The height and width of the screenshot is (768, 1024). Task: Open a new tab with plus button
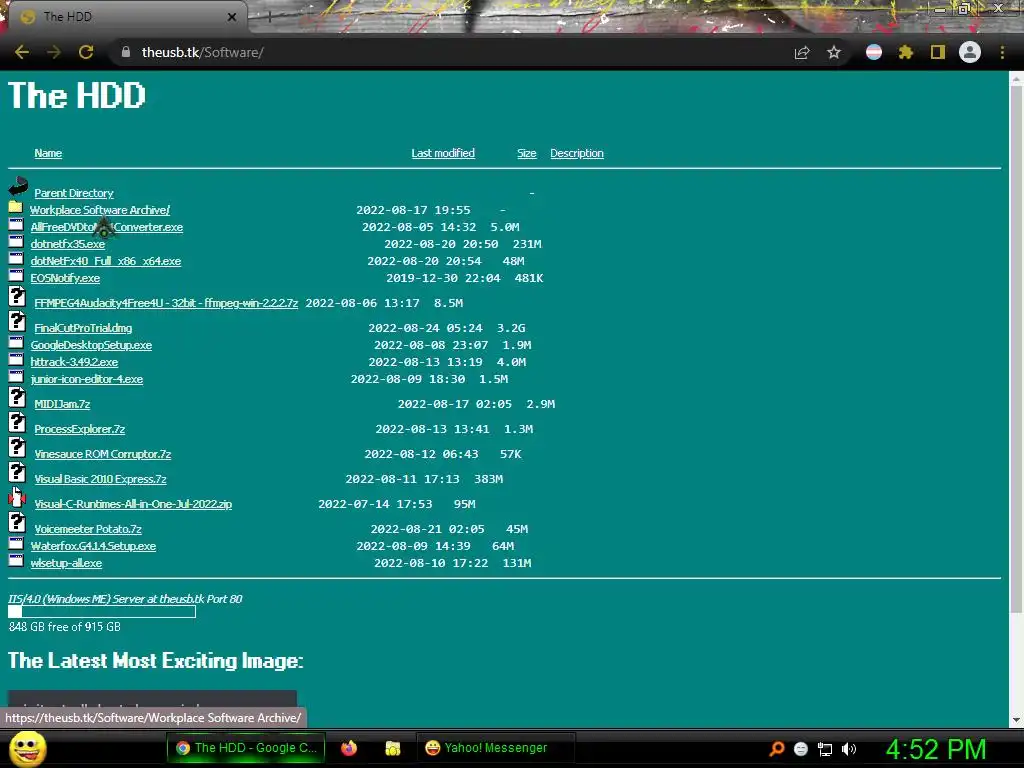point(269,18)
